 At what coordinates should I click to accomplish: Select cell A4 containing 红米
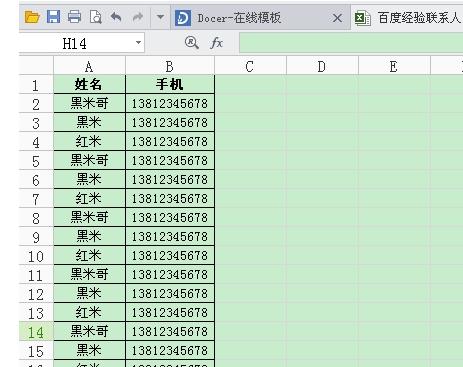click(89, 141)
